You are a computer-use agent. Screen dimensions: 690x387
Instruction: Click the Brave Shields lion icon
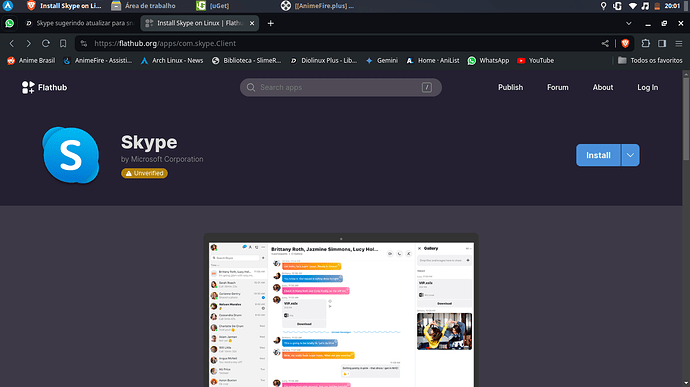tap(625, 43)
